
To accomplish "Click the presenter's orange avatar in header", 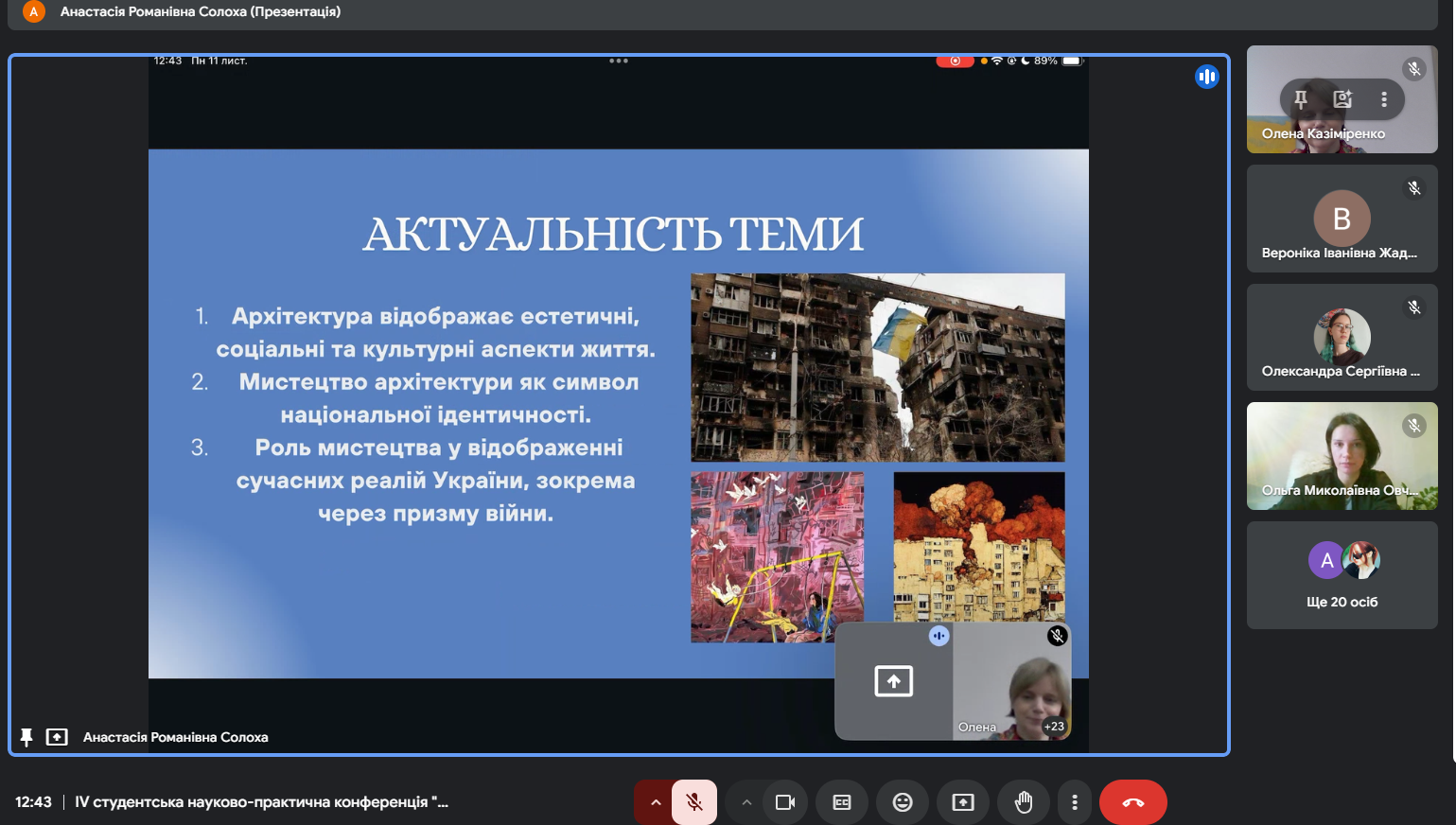I will [x=34, y=12].
